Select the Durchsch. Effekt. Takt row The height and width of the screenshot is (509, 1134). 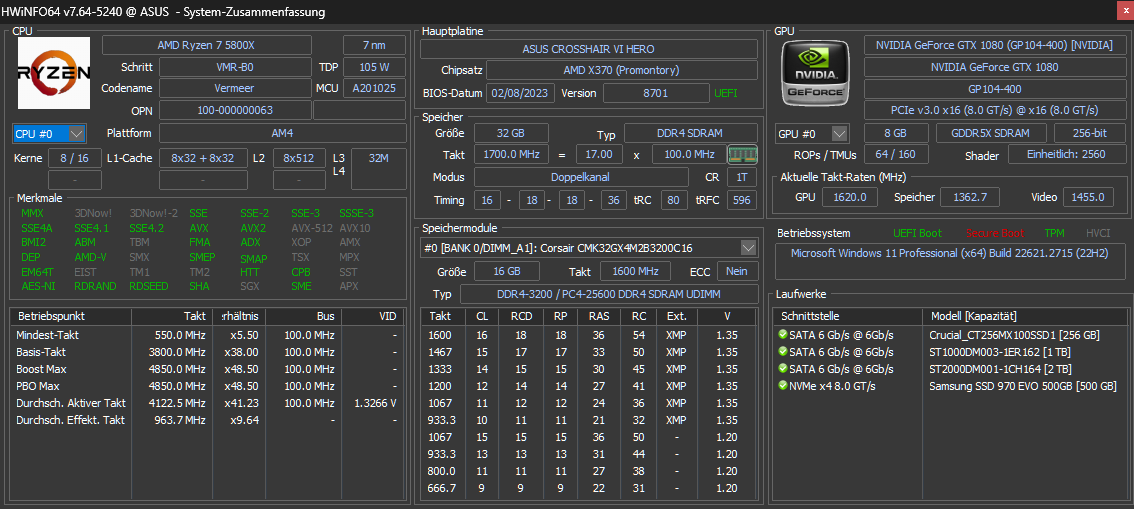pyautogui.click(x=207, y=419)
